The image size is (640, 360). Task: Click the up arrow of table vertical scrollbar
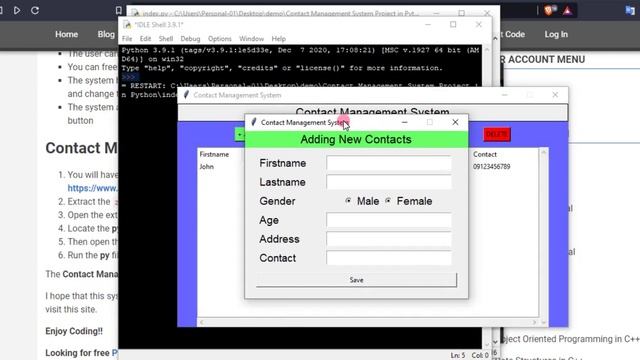point(543,152)
